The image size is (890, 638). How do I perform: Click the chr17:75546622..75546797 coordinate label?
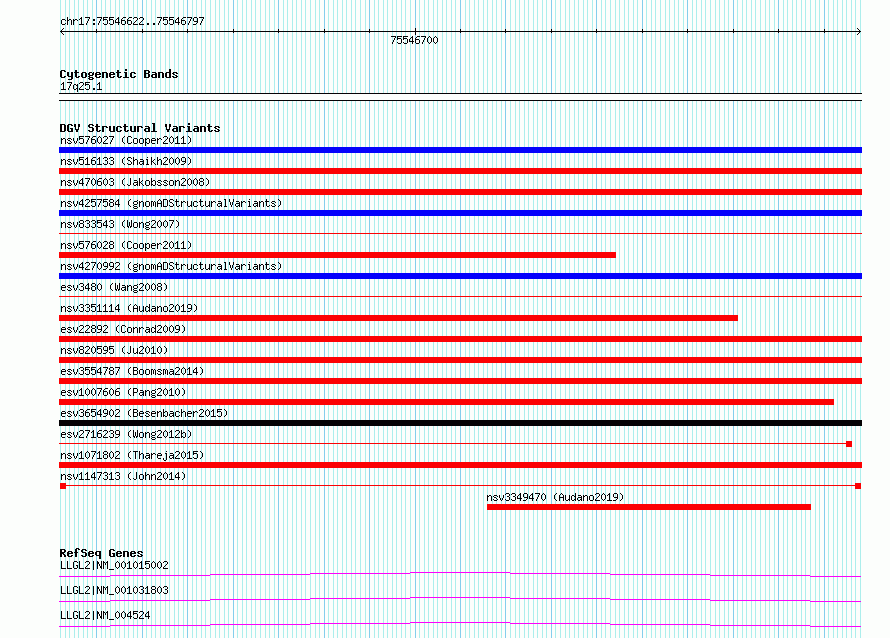132,22
